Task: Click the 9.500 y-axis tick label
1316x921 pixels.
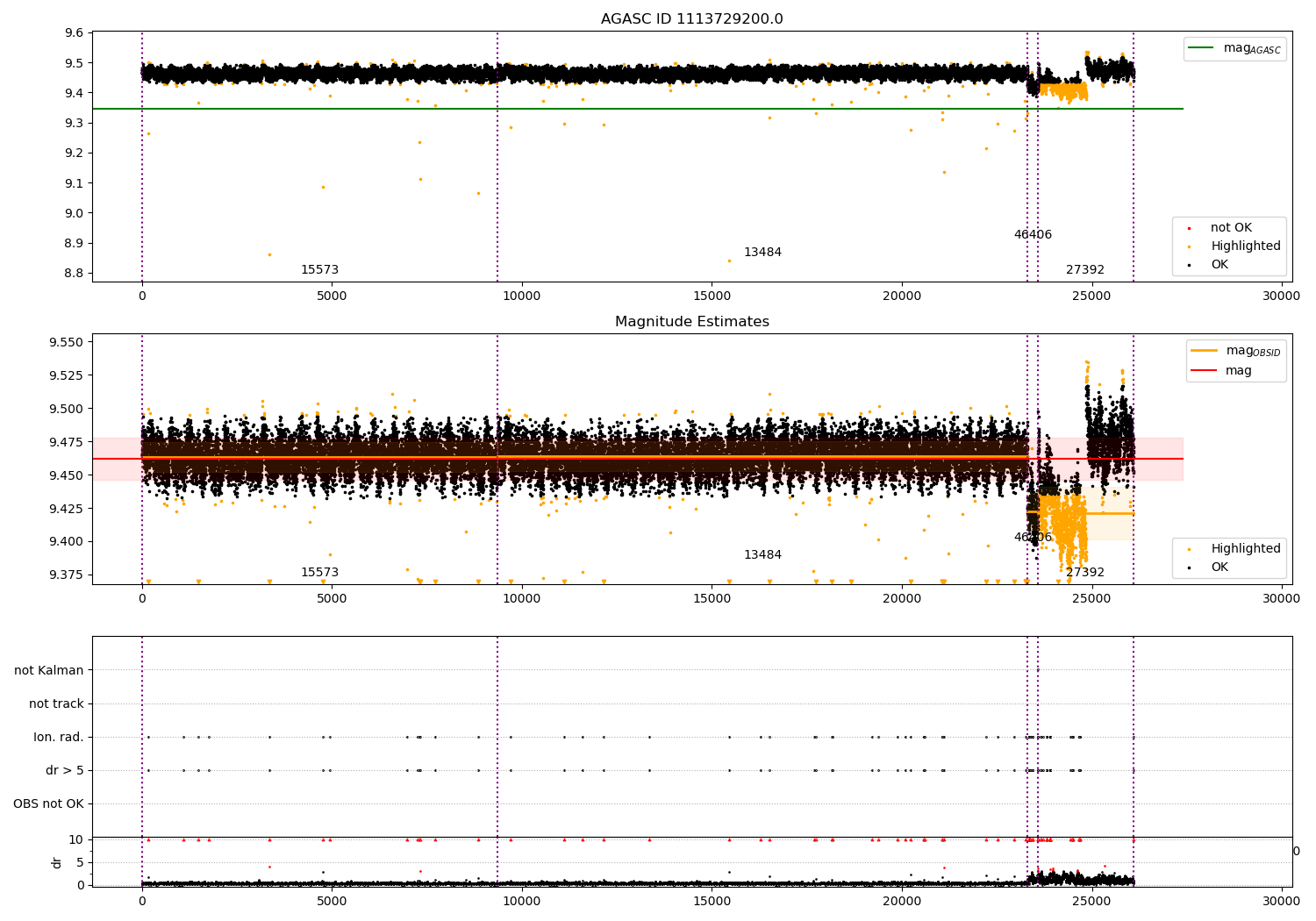Action: pos(68,409)
